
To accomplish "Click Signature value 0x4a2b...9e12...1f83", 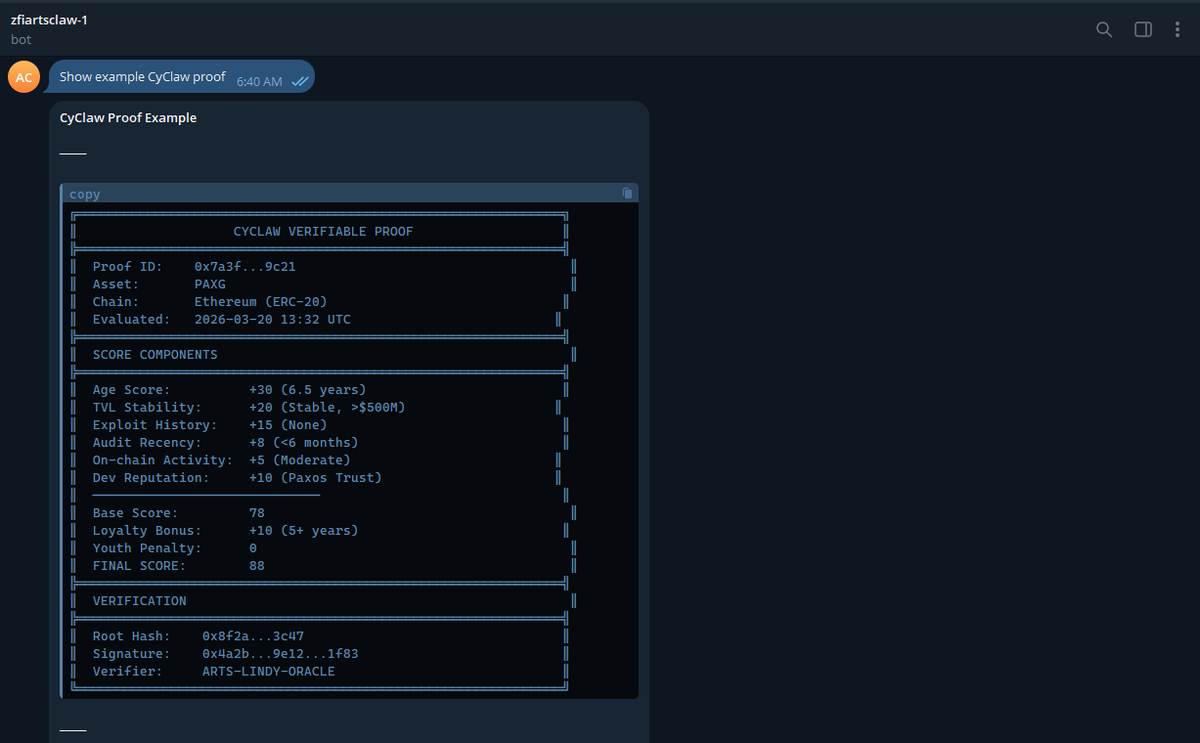I will click(x=280, y=654).
